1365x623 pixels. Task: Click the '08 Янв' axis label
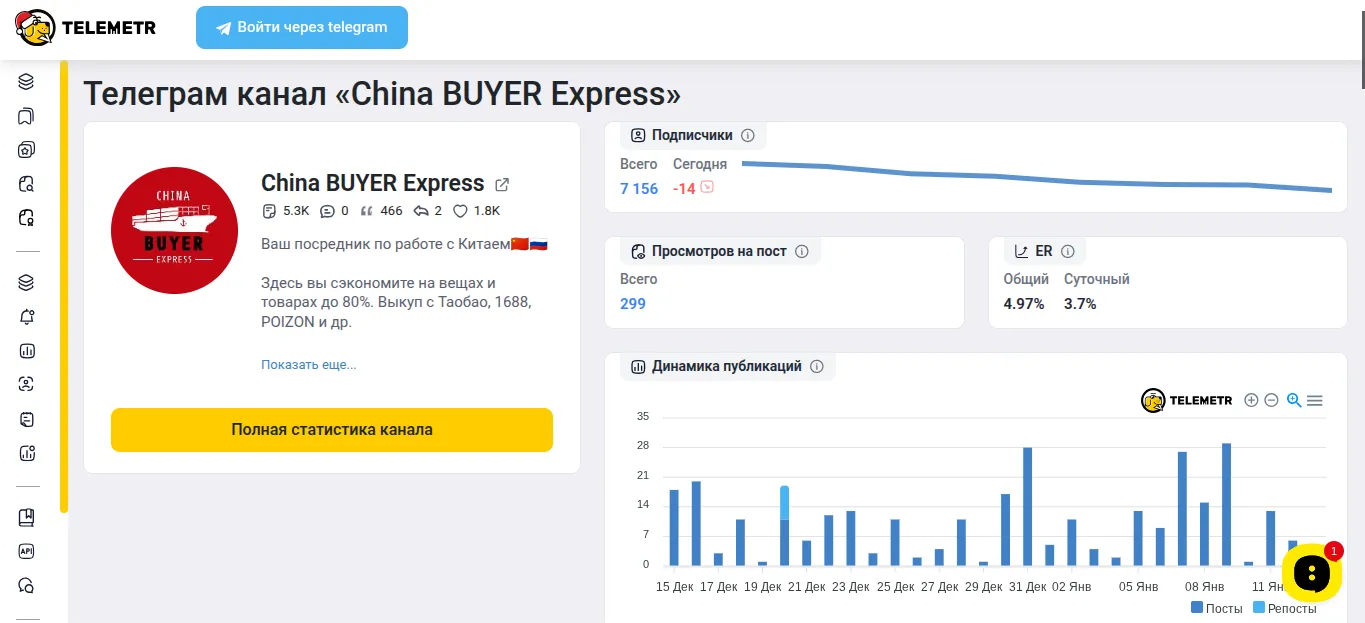(x=1204, y=587)
